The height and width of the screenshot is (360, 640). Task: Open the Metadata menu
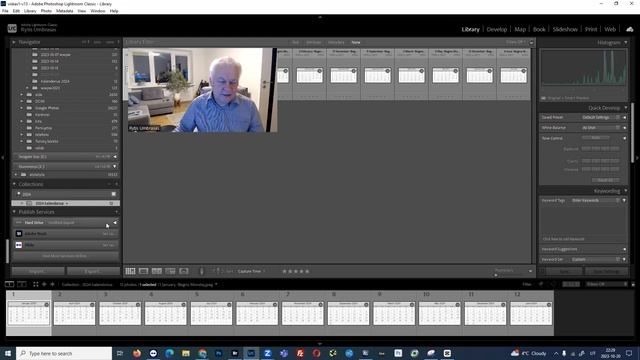point(64,11)
